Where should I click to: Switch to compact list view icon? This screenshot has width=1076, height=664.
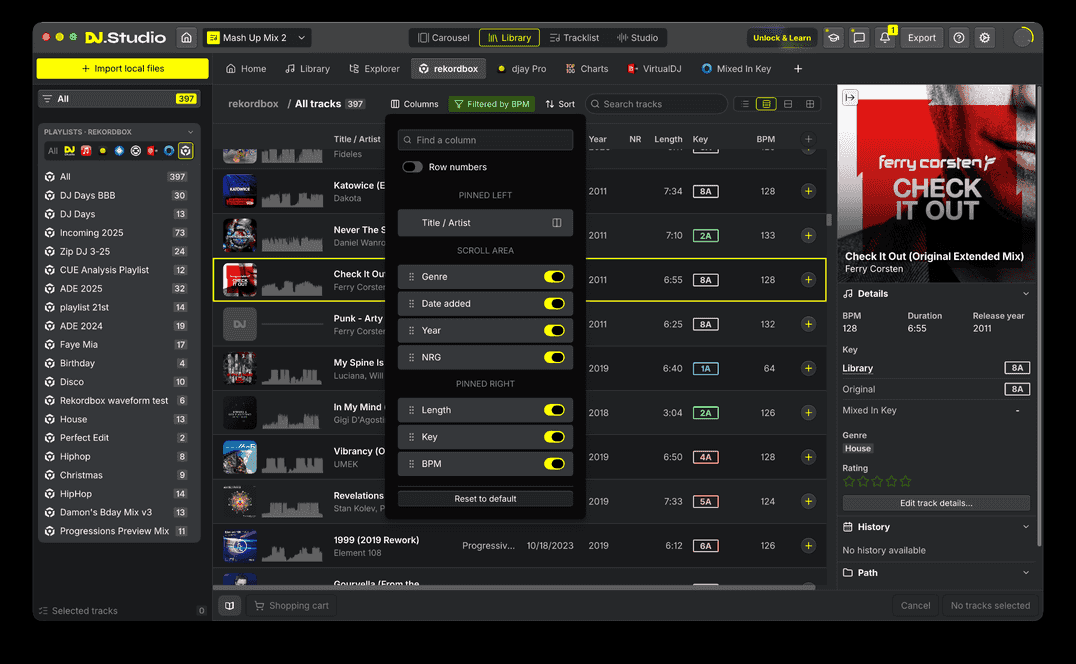745,104
